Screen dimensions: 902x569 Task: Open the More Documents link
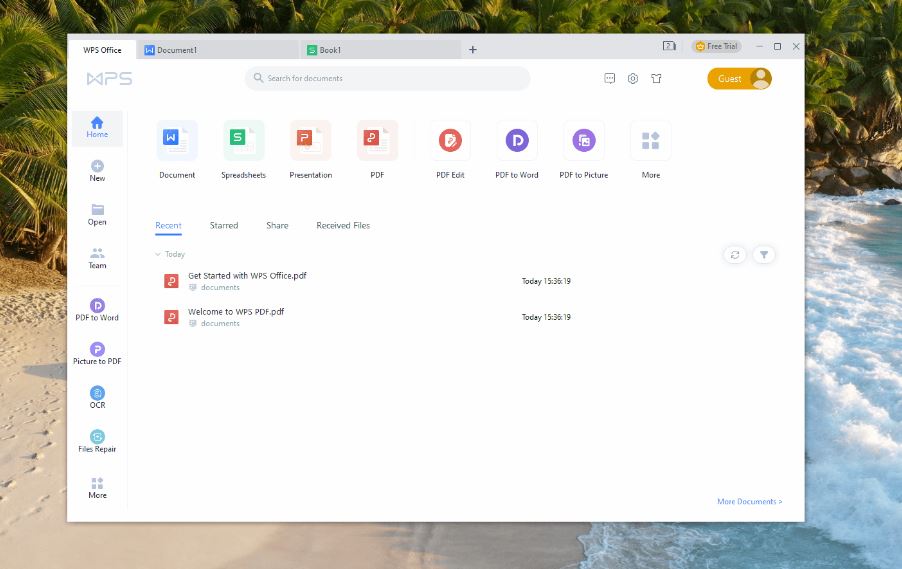tap(750, 502)
